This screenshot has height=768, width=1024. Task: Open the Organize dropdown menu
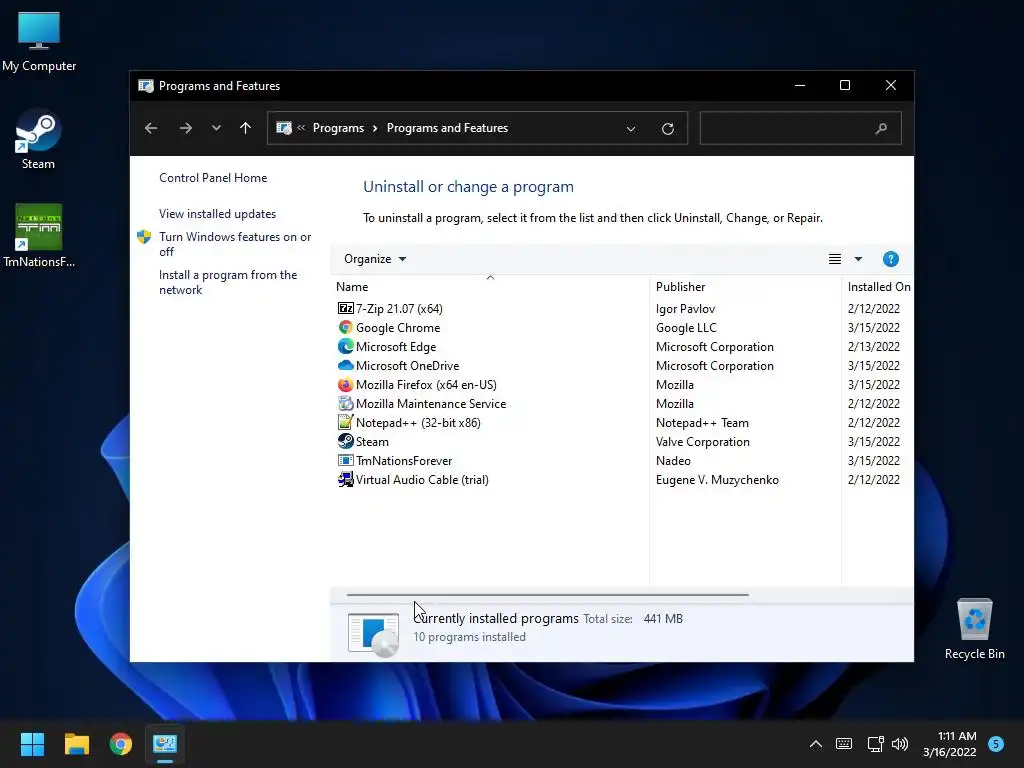pos(375,259)
